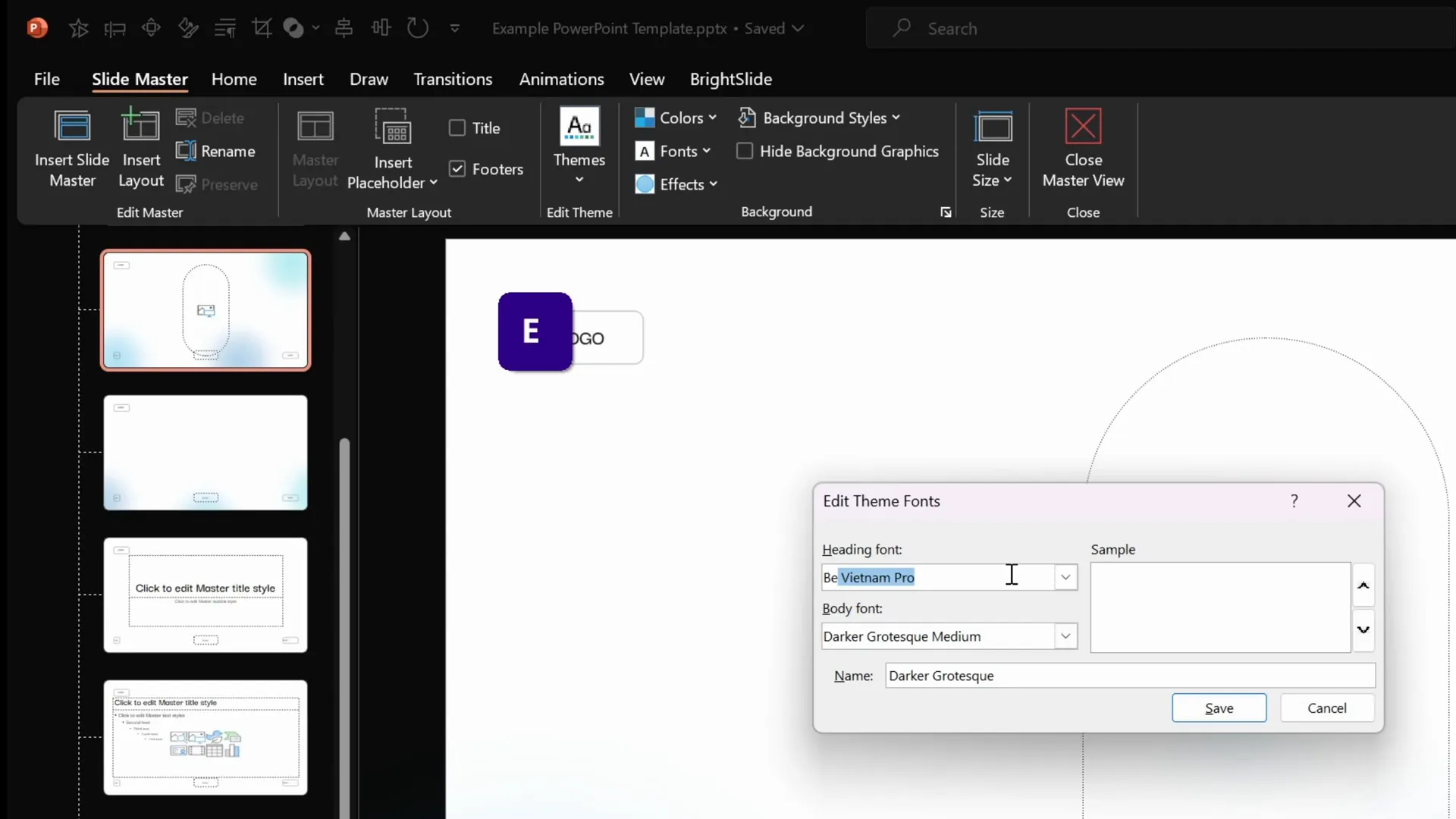This screenshot has height=819, width=1456.
Task: Open the Draw tab
Action: coord(369,79)
